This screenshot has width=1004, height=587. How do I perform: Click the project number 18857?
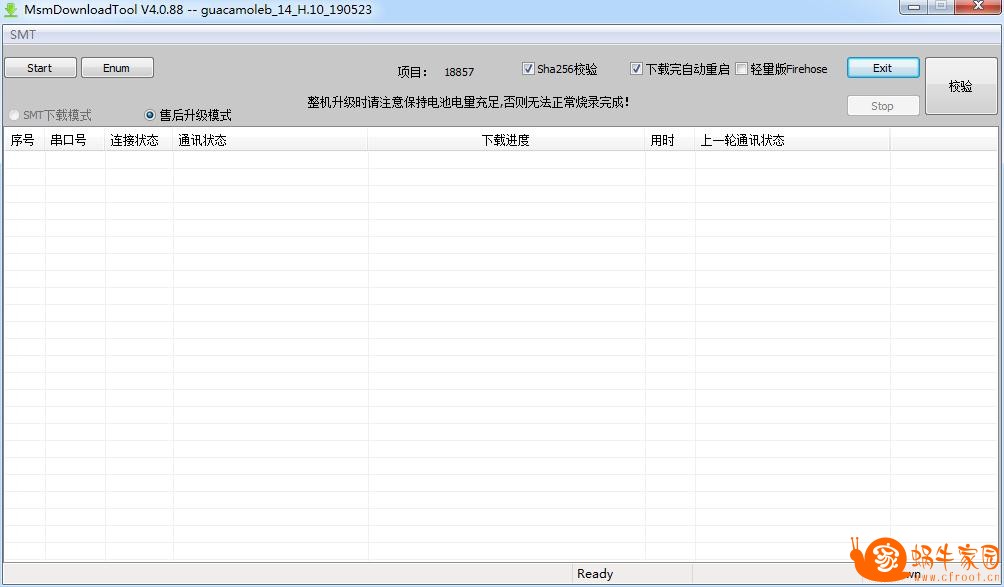click(459, 72)
